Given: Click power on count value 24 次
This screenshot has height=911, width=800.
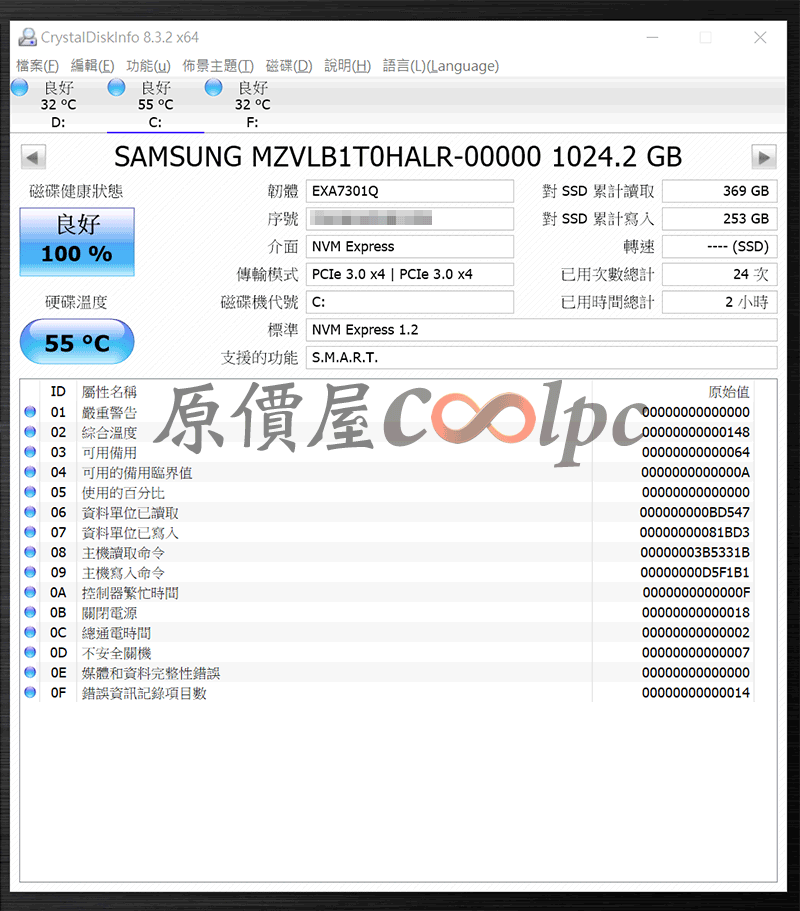Looking at the screenshot, I should tap(720, 274).
